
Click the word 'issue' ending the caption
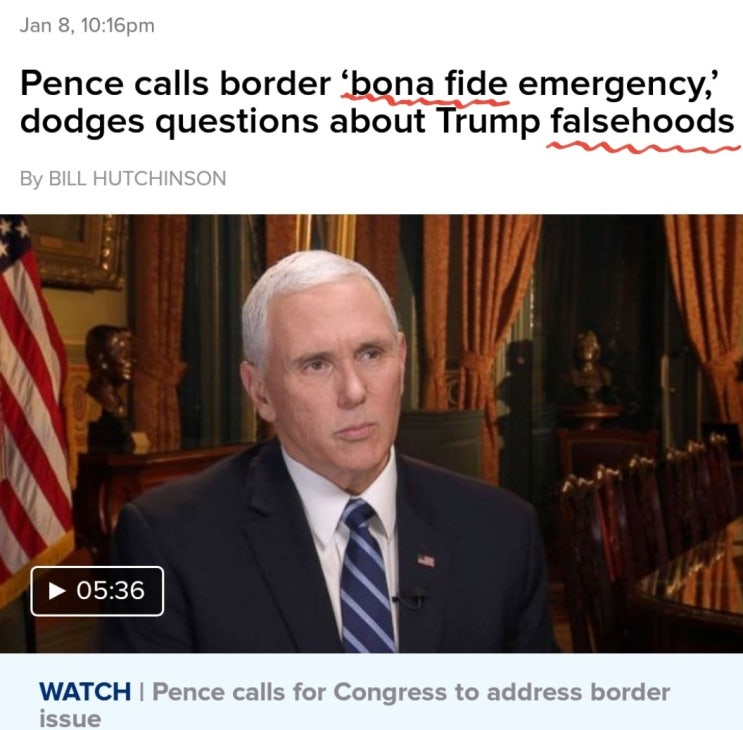70,718
